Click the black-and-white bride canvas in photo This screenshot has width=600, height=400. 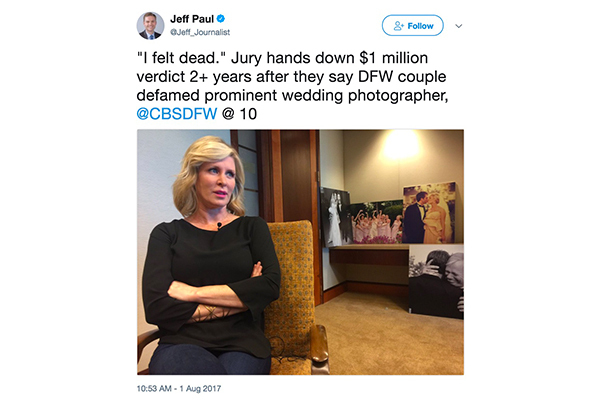coord(336,217)
